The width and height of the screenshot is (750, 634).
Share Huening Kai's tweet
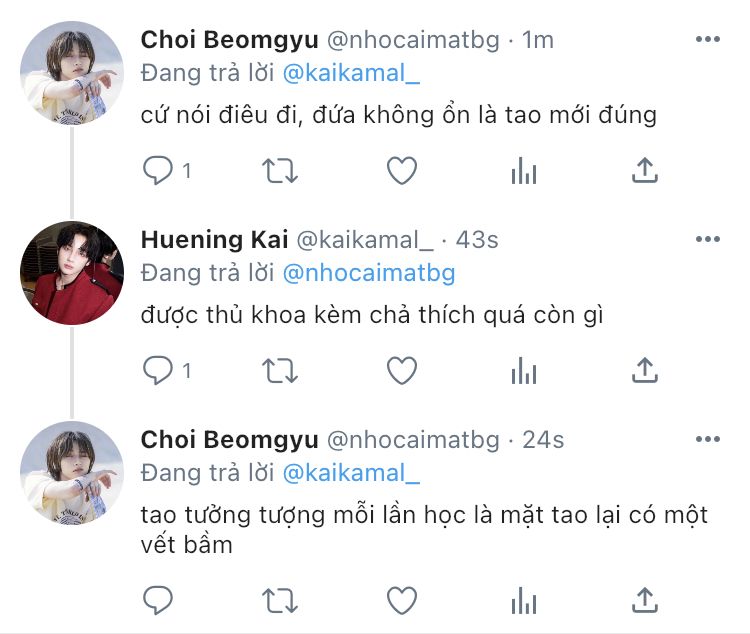tap(645, 371)
